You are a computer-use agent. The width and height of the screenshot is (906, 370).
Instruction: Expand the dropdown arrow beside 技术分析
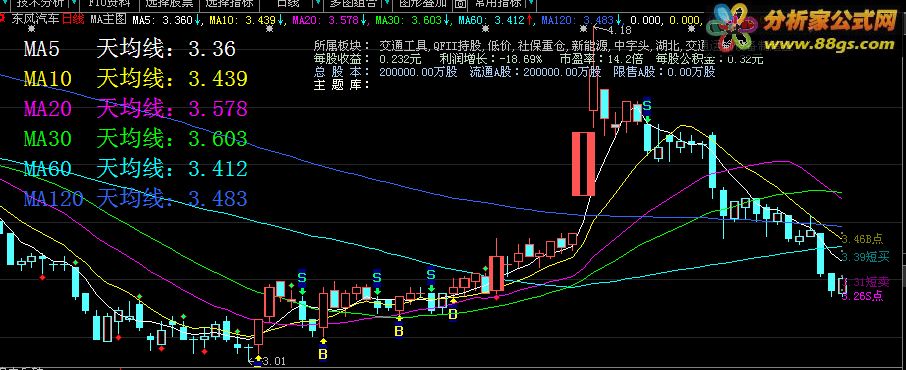click(x=73, y=2)
